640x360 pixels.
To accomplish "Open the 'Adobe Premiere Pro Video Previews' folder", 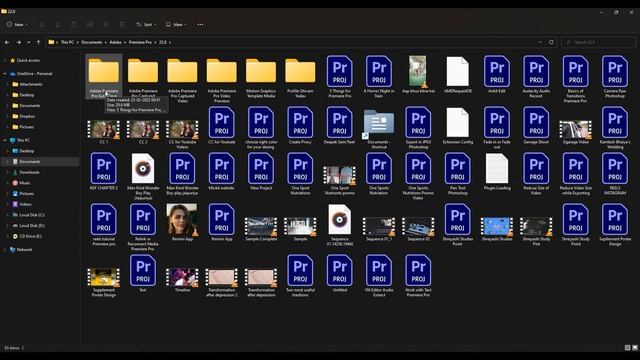I will pyautogui.click(x=222, y=80).
